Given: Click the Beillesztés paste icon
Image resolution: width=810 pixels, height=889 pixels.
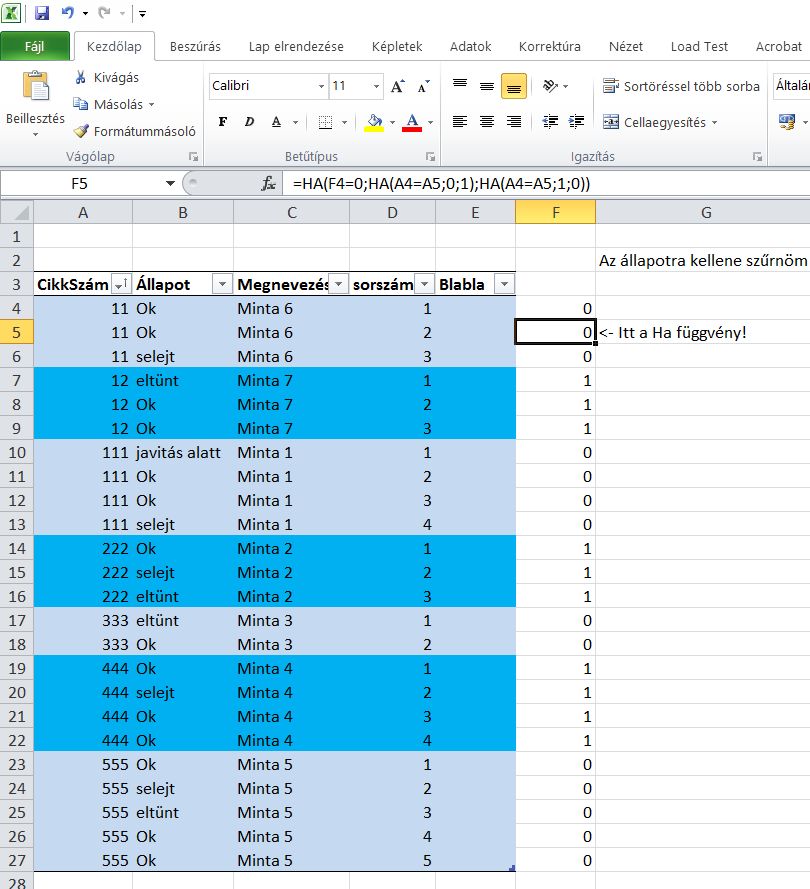Looking at the screenshot, I should tap(35, 87).
